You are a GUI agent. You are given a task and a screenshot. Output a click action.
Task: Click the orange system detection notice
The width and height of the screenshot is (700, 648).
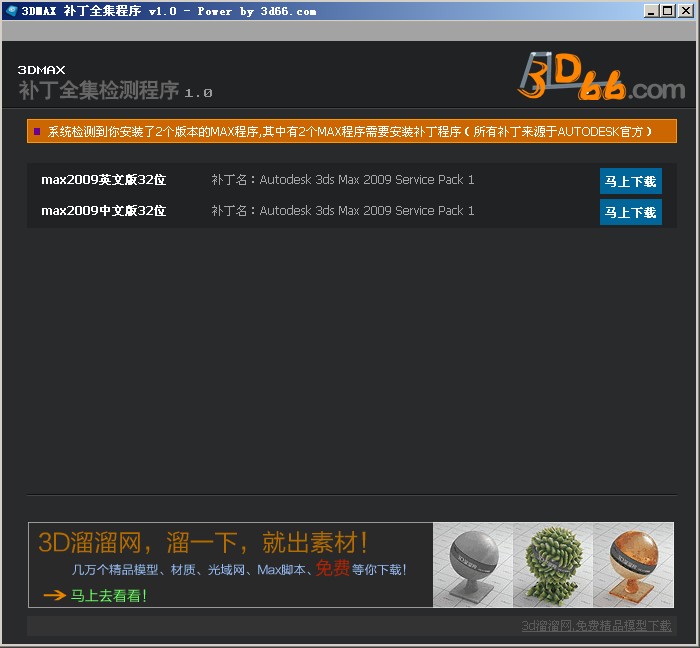(352, 131)
